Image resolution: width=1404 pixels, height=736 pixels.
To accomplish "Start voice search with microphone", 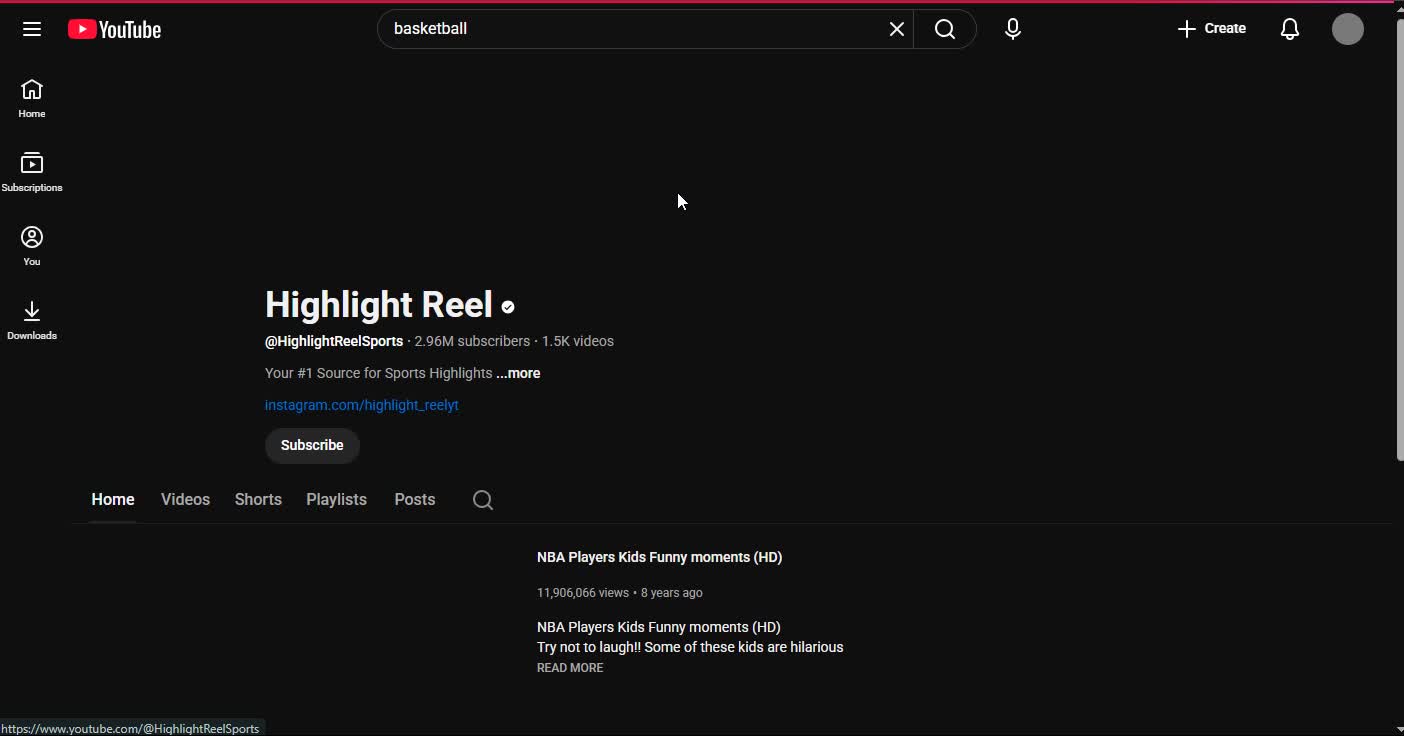I will click(1012, 29).
